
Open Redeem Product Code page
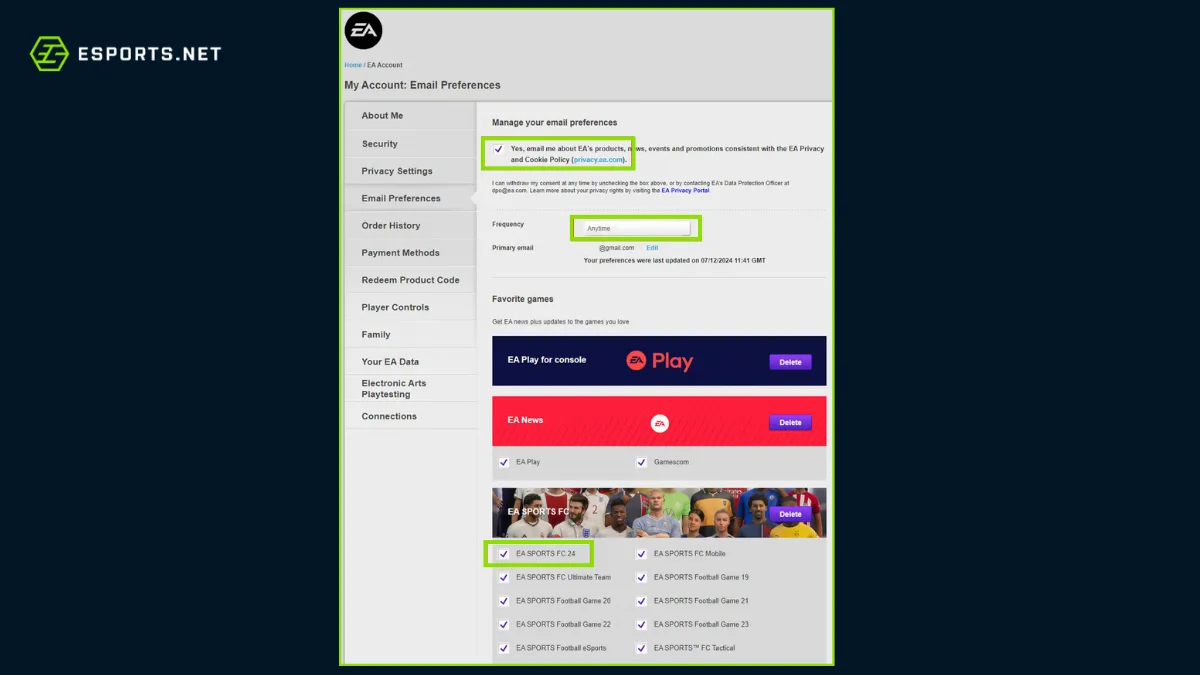(410, 280)
